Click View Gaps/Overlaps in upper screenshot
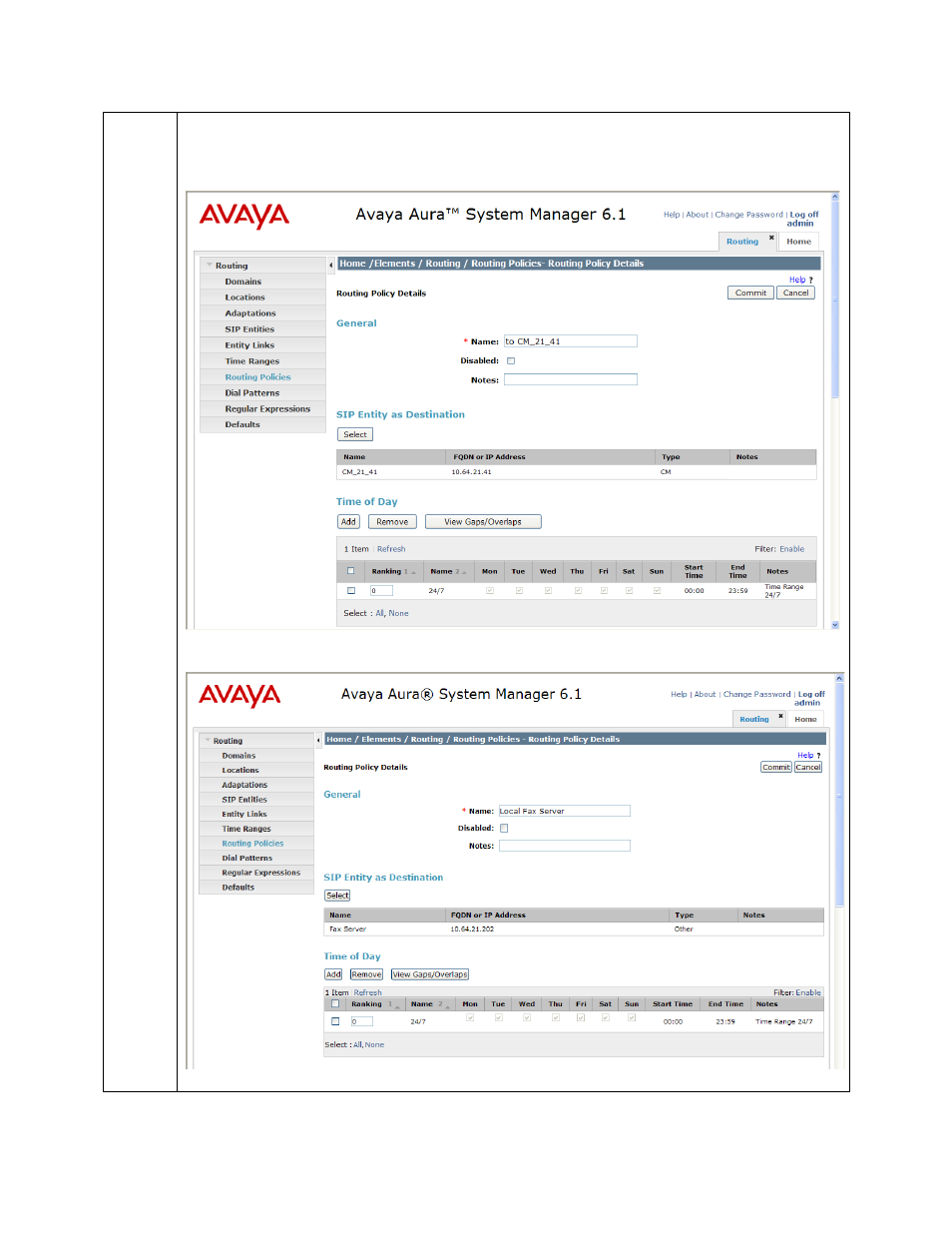This screenshot has height=1233, width=952. tap(483, 522)
